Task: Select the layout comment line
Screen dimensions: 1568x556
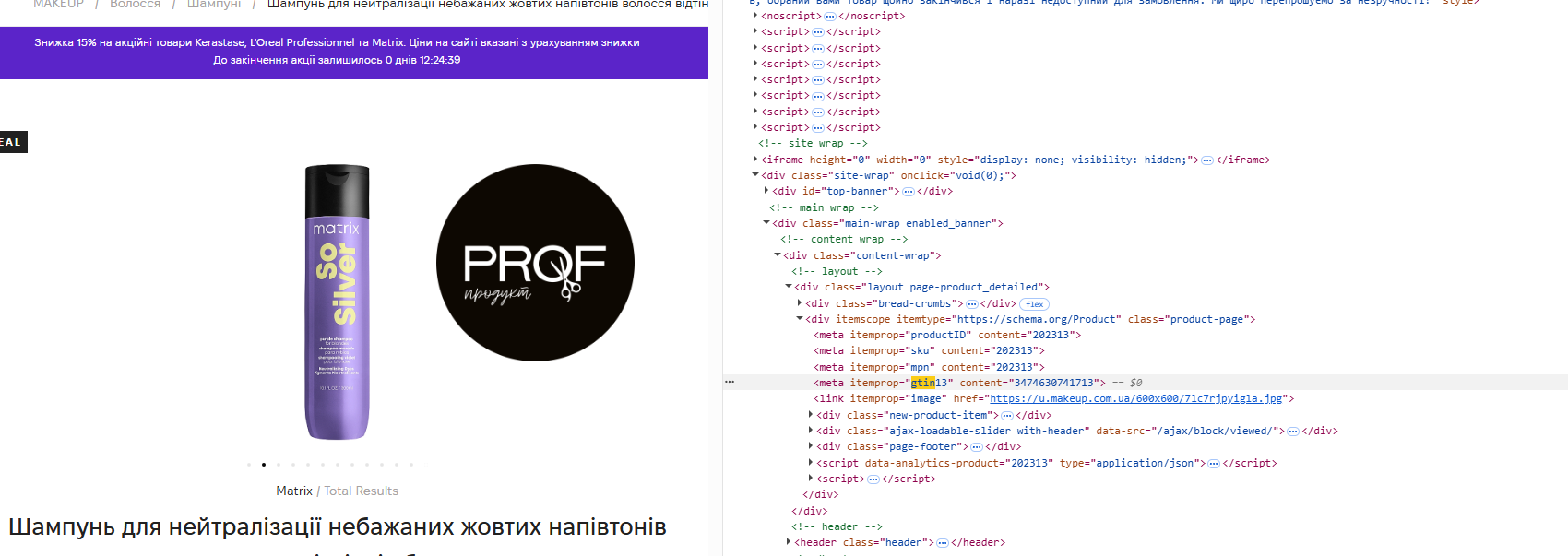Action: 837,271
